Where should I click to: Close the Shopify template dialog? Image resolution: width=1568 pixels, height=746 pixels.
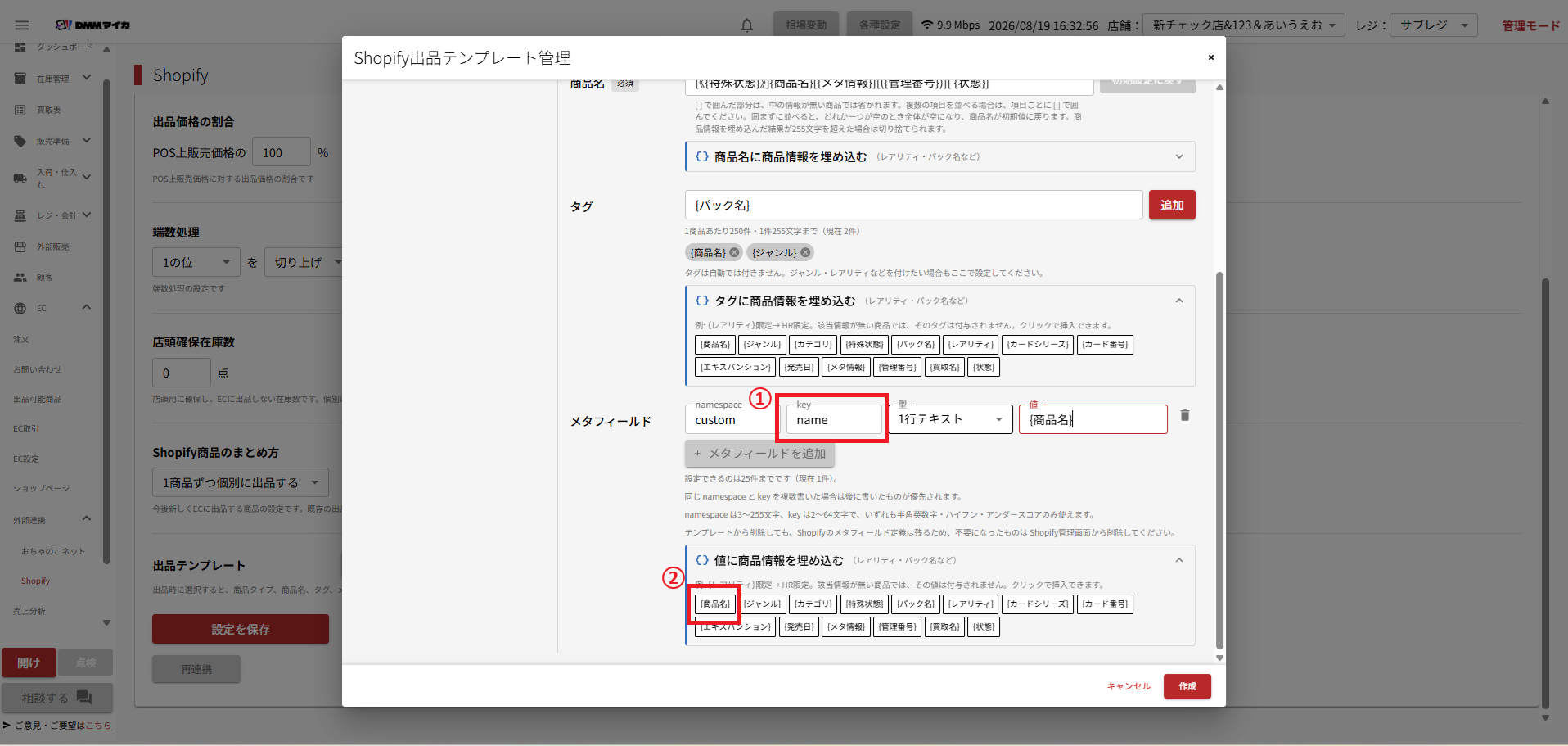[x=1210, y=57]
